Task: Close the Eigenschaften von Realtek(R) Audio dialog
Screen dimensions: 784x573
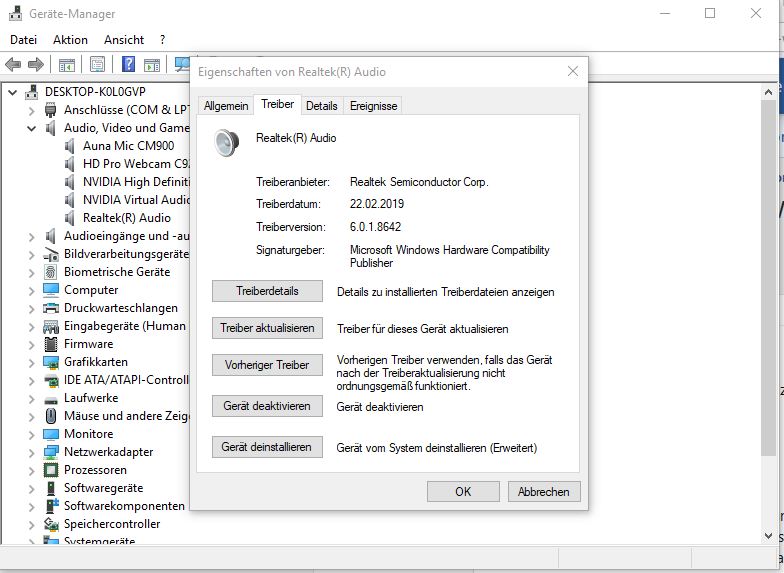Action: tap(573, 72)
